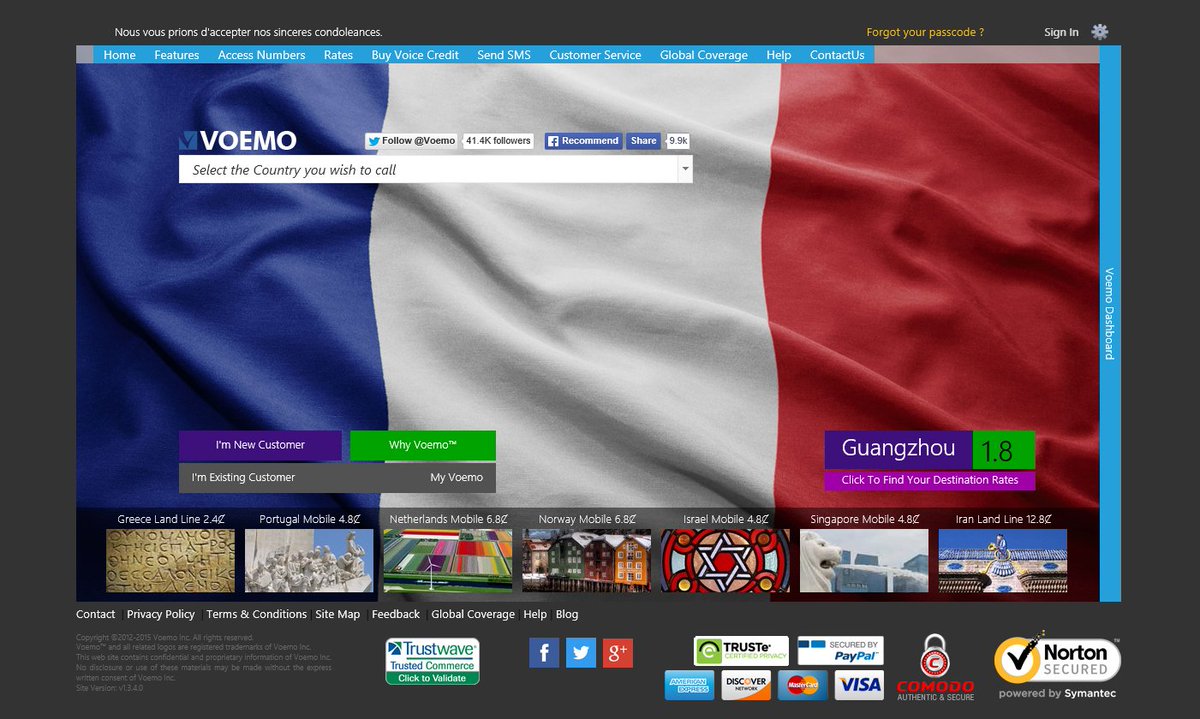Click To Find Your Destination Rates
Viewport: 1200px width, 719px height.
(x=931, y=480)
